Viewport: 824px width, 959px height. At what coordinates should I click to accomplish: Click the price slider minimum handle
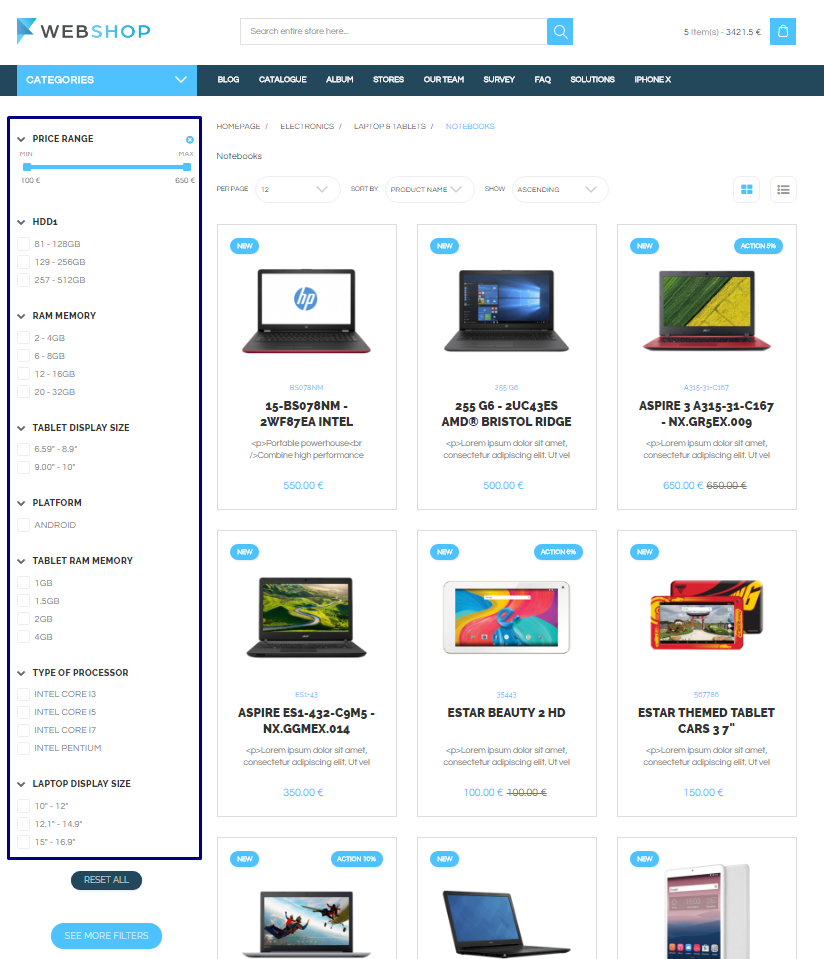point(27,167)
